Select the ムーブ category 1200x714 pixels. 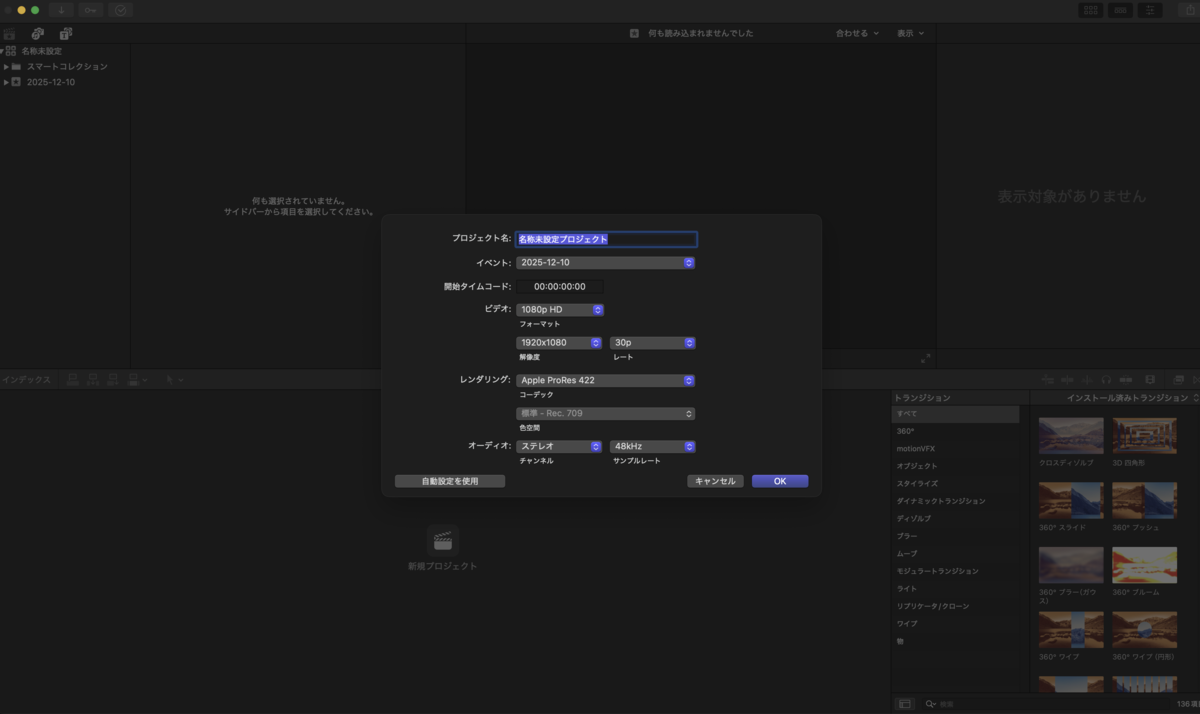pos(955,554)
